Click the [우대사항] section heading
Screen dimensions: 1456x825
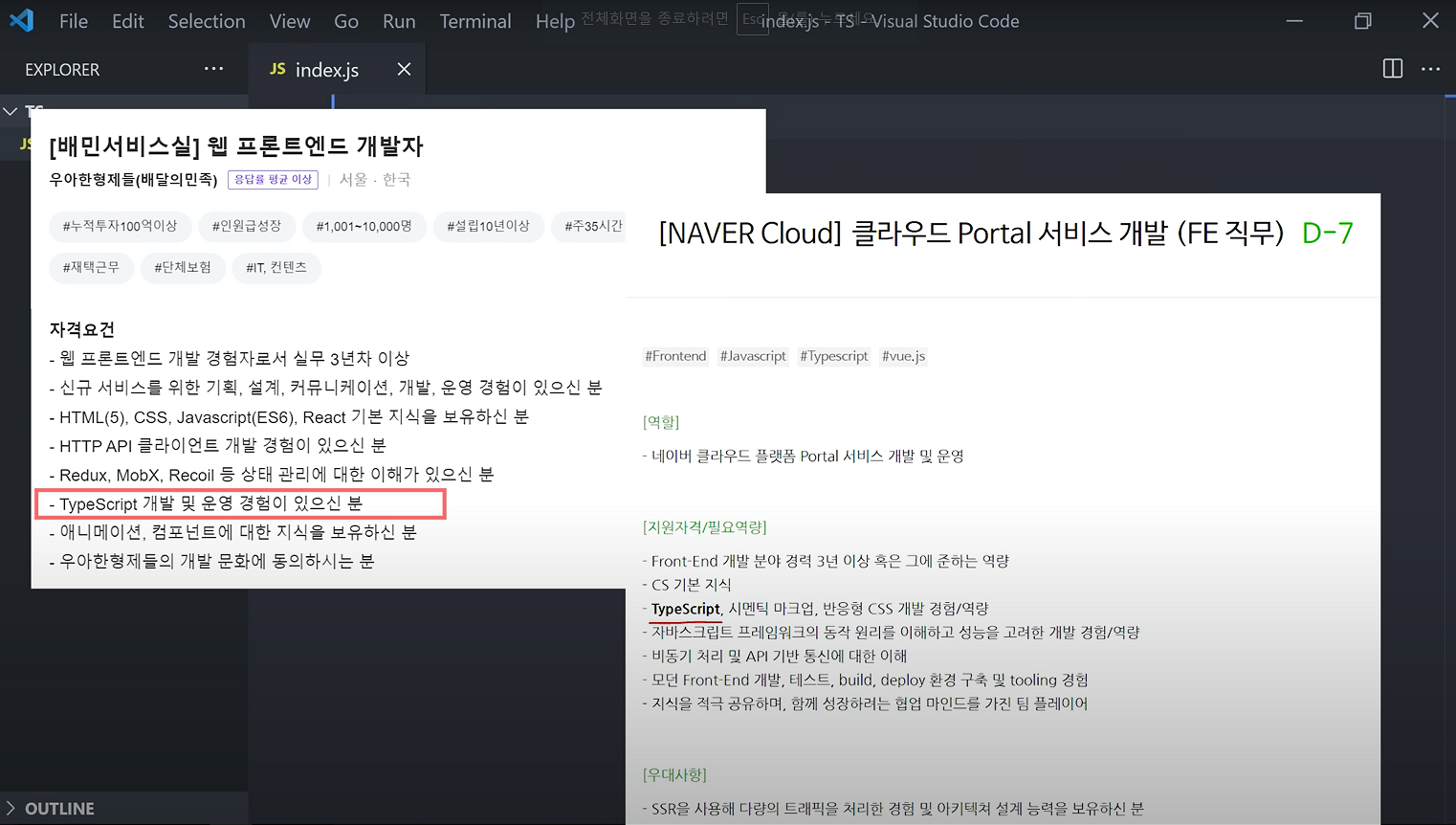[674, 775]
